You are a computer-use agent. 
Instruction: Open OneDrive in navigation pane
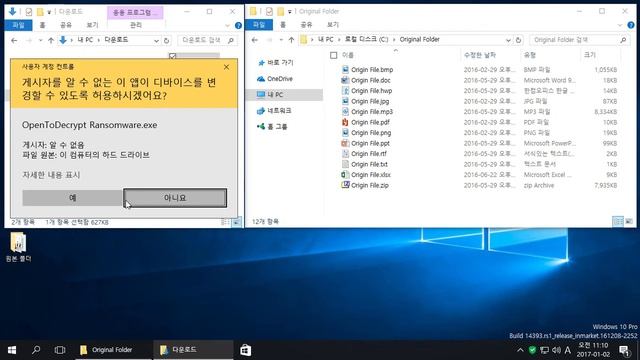(275, 78)
